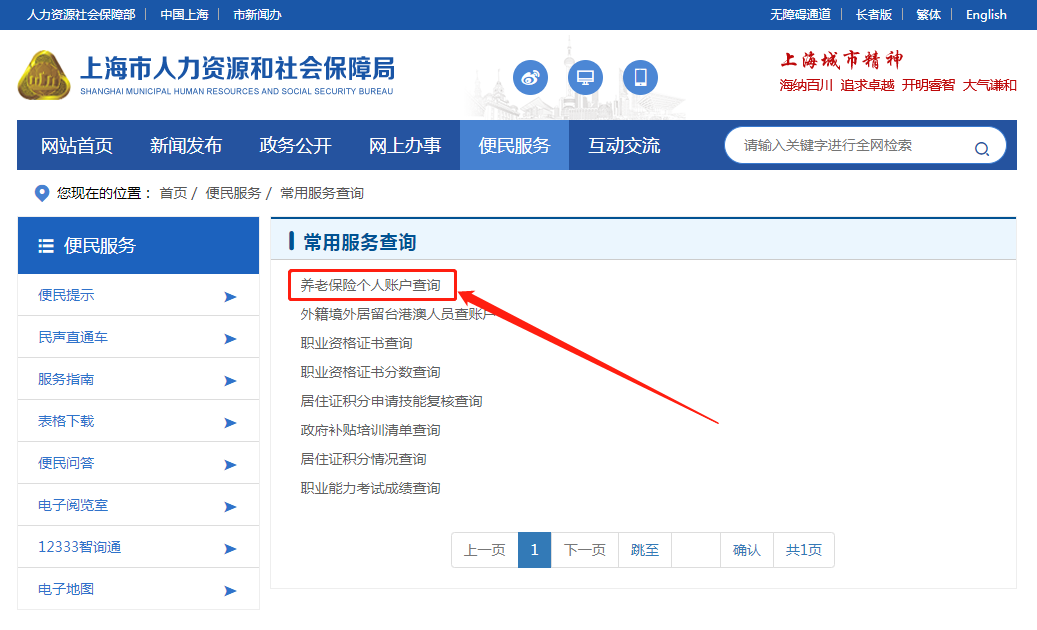Focus the full-site keyword search field
This screenshot has height=630, width=1037.
850,146
